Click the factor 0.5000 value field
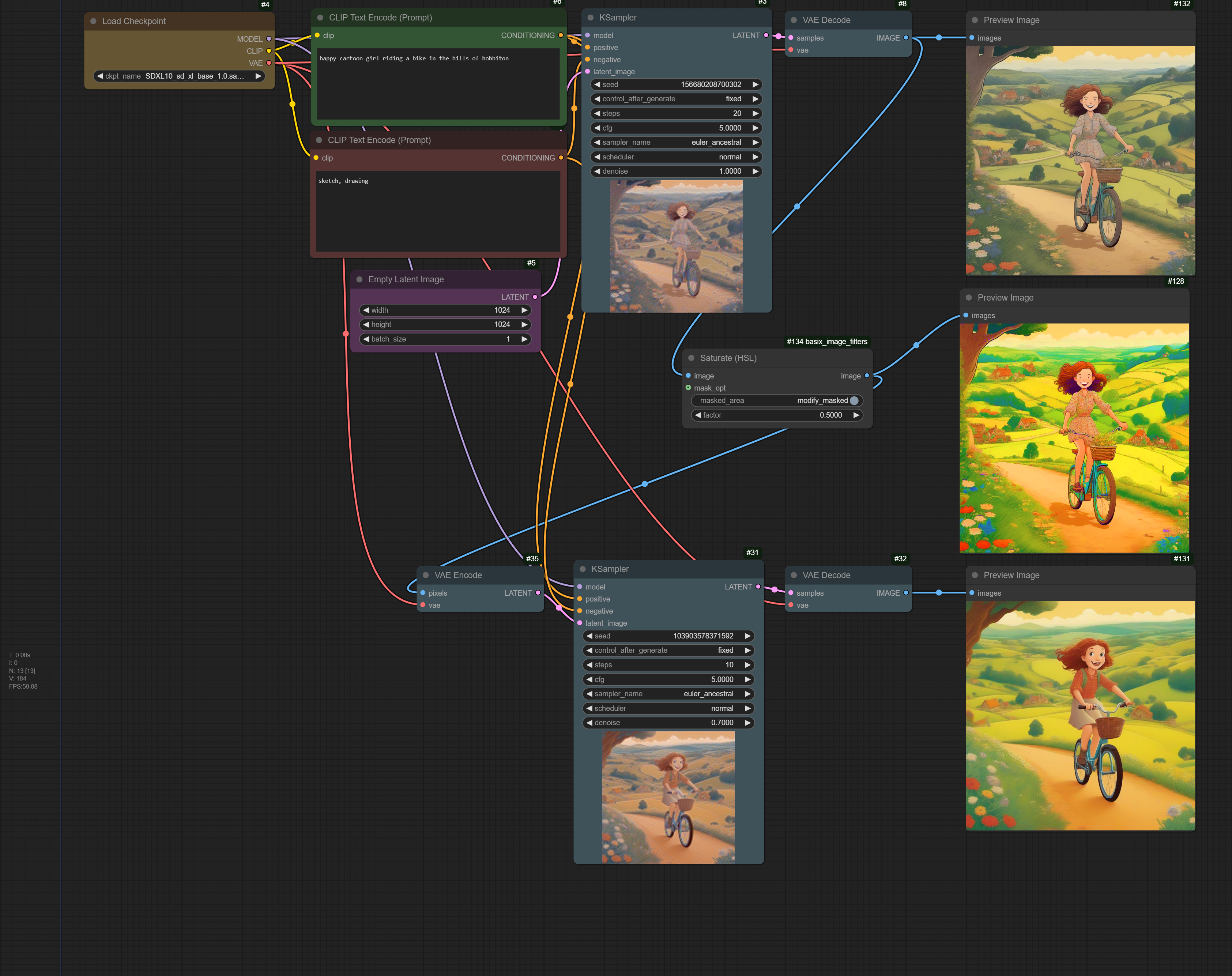The width and height of the screenshot is (1232, 976). (x=777, y=415)
